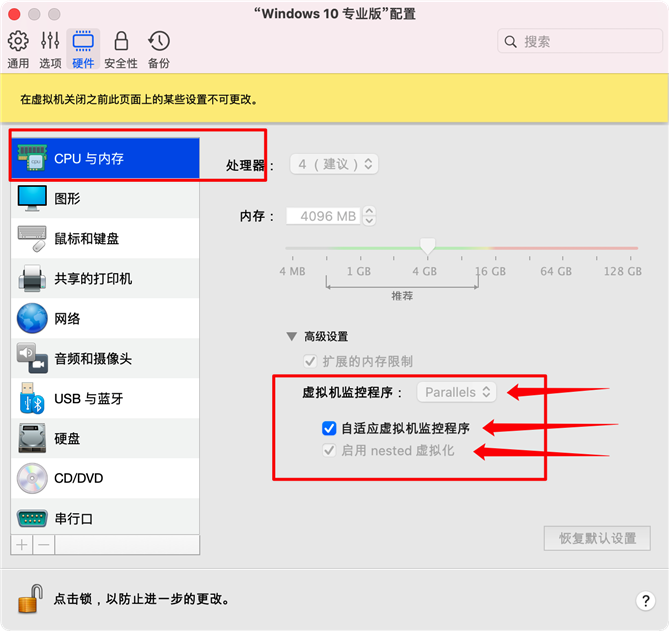Select USB 与蓝牙 in the hardware list
Image resolution: width=669 pixels, height=631 pixels.
tap(105, 398)
